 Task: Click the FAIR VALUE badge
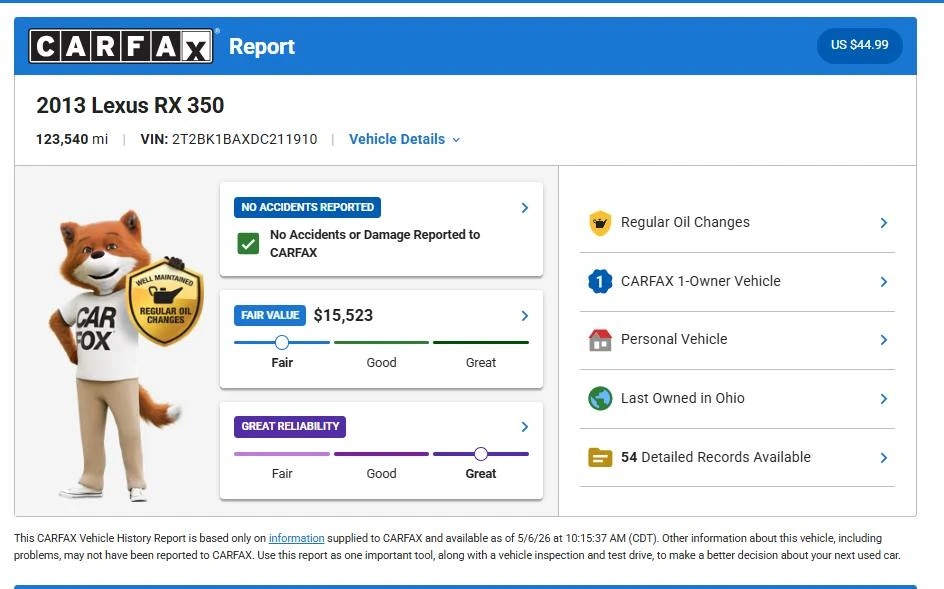pos(270,315)
